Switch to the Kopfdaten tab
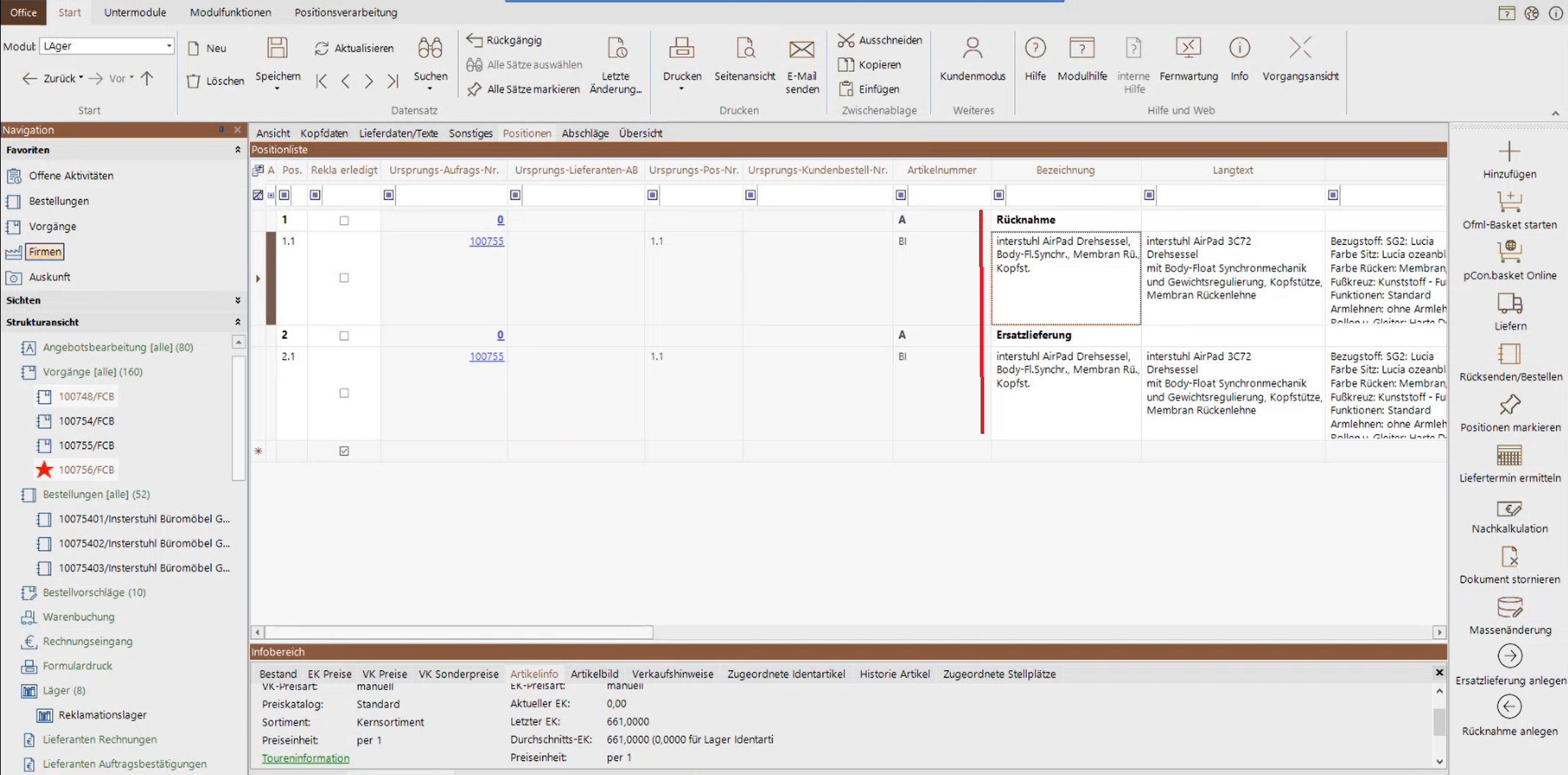The width and height of the screenshot is (1568, 775). pos(323,133)
